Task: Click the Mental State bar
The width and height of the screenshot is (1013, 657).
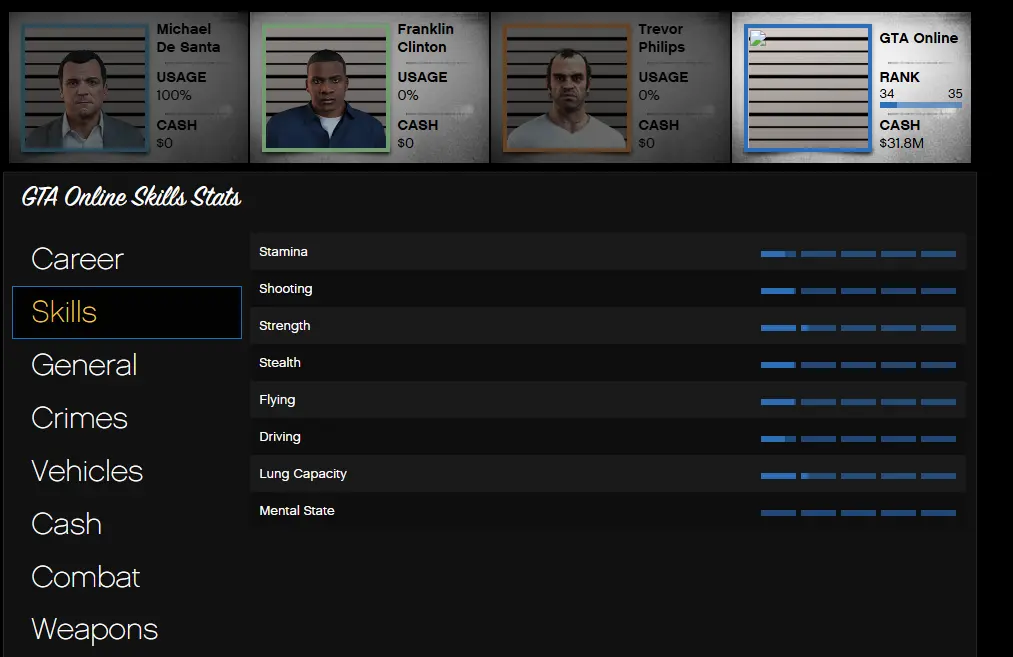Action: coord(858,513)
